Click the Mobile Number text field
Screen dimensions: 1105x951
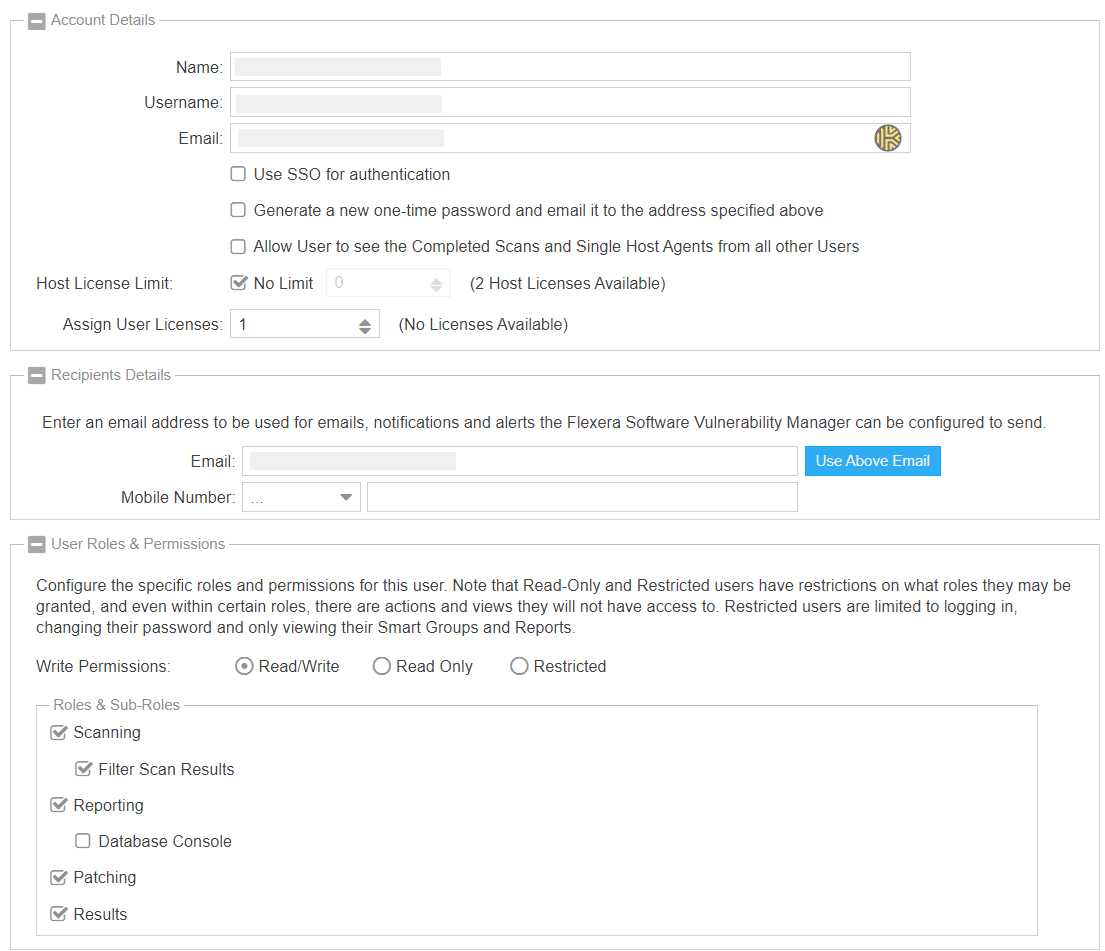click(x=581, y=497)
